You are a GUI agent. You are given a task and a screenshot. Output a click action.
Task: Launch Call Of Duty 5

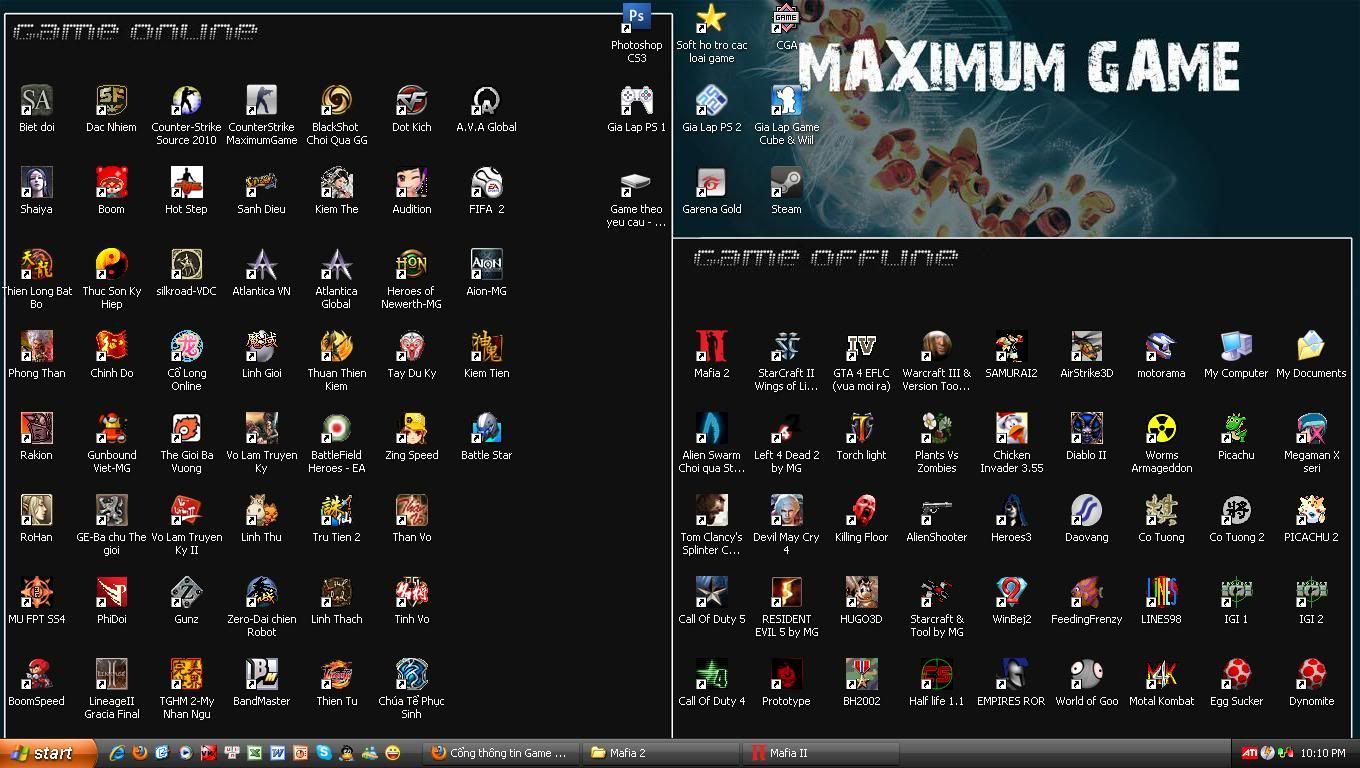(x=711, y=592)
